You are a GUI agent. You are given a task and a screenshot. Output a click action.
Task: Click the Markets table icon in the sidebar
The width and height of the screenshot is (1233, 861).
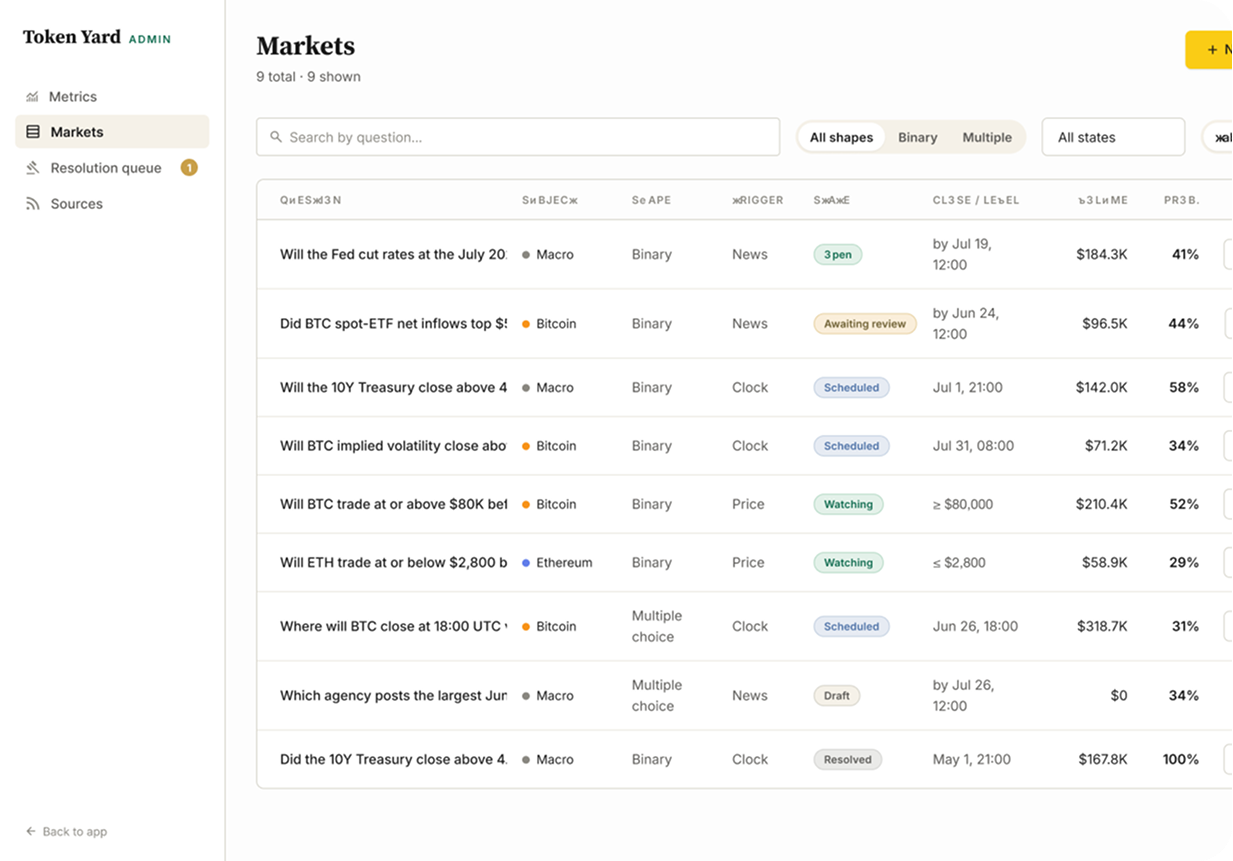click(x=32, y=132)
